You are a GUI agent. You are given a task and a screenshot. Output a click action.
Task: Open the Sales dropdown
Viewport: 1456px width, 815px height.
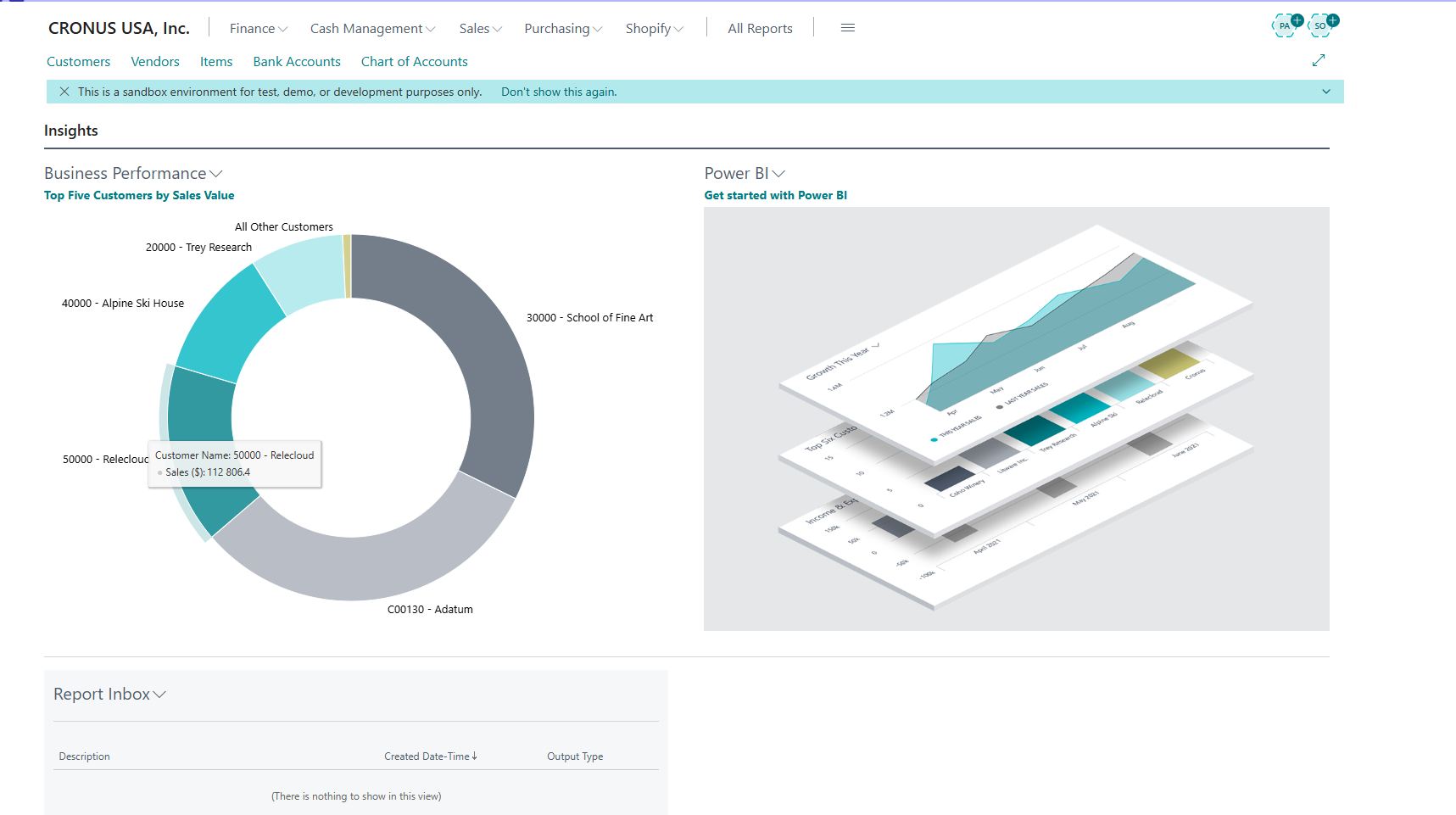480,28
